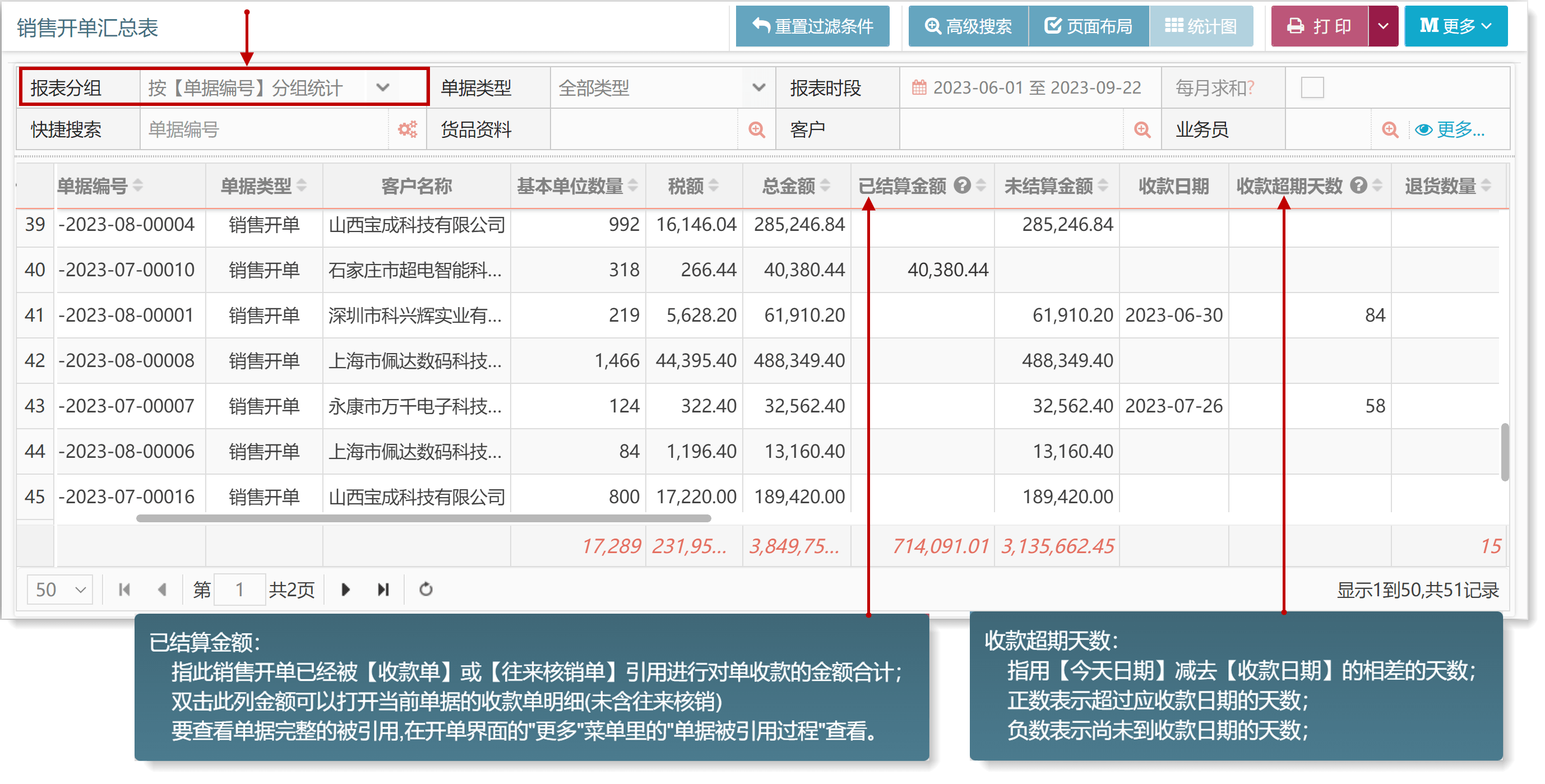The width and height of the screenshot is (1545, 784).
Task: Go to the last page using pager icon
Action: click(x=383, y=590)
